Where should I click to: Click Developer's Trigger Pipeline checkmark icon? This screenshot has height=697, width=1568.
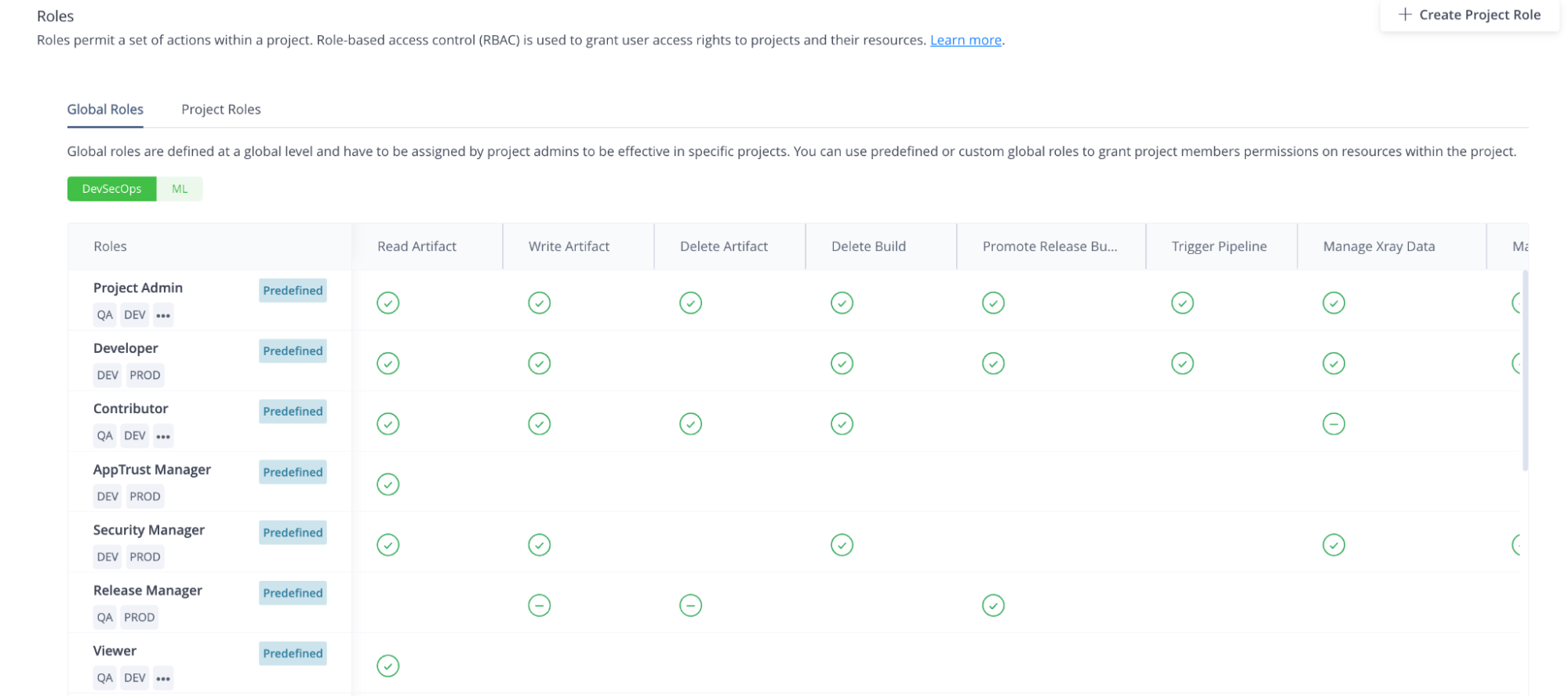tap(1183, 363)
